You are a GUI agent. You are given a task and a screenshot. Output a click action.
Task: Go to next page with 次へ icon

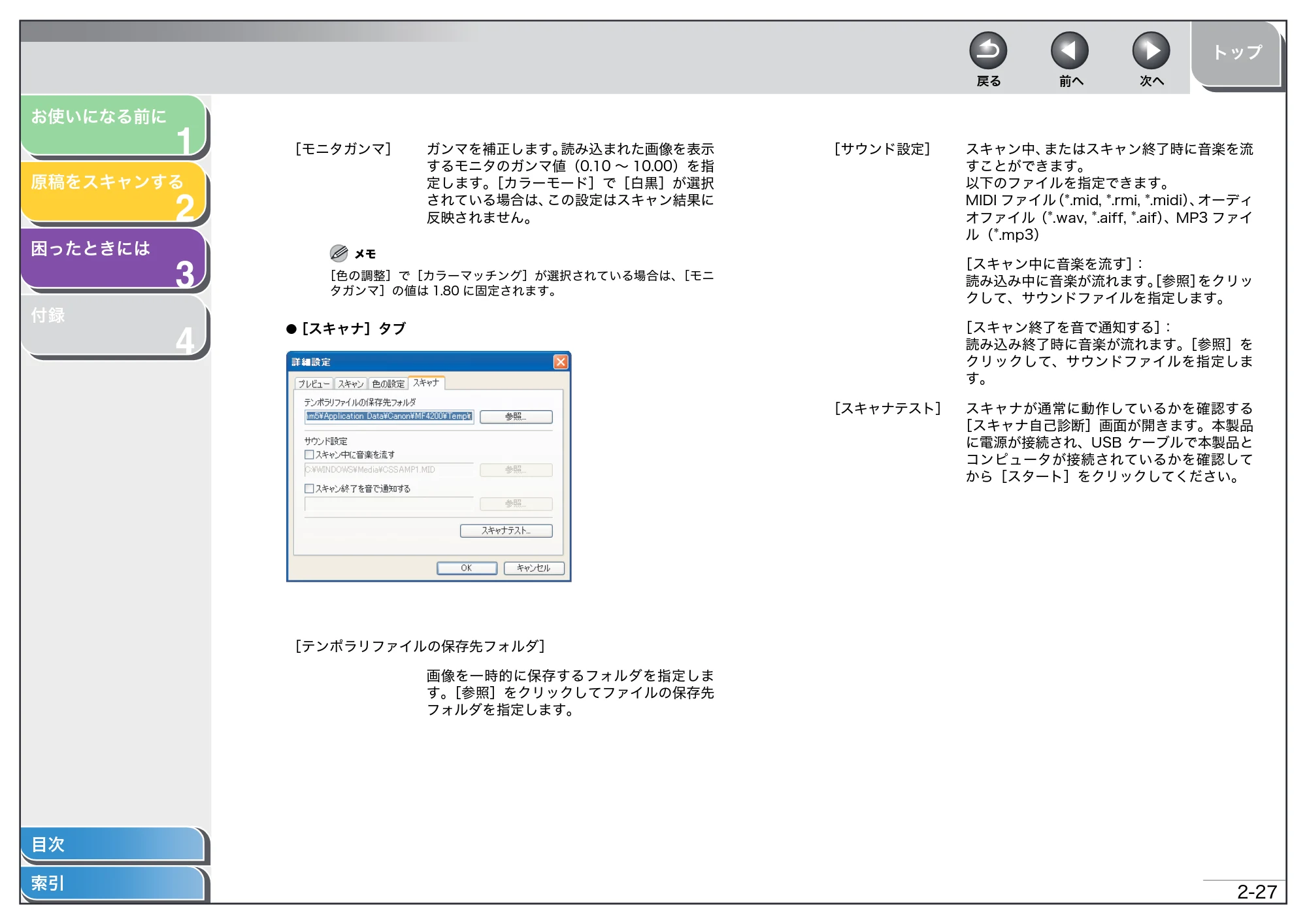coord(1151,51)
